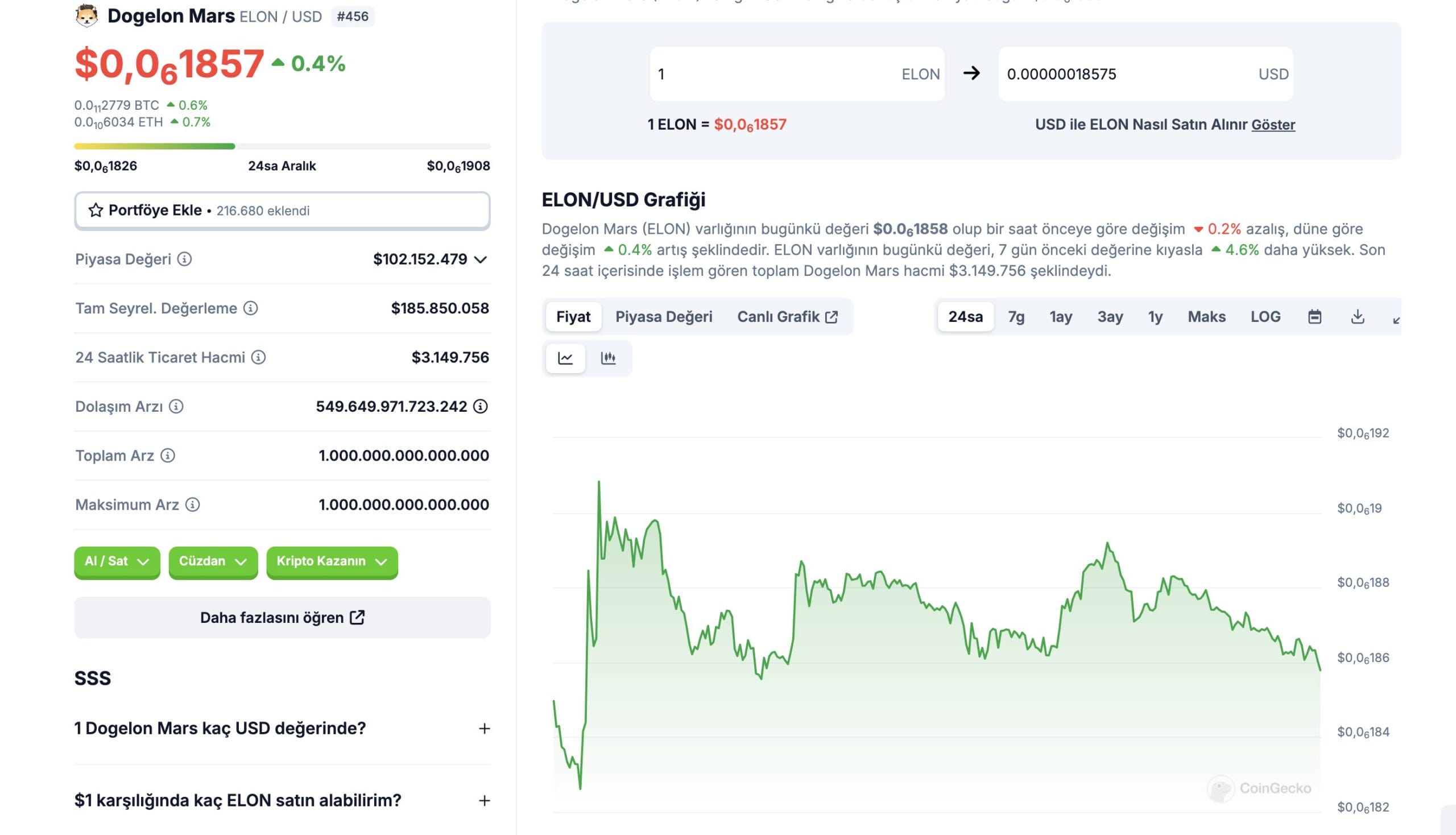
Task: Select the 1y time range
Action: [x=1155, y=317]
